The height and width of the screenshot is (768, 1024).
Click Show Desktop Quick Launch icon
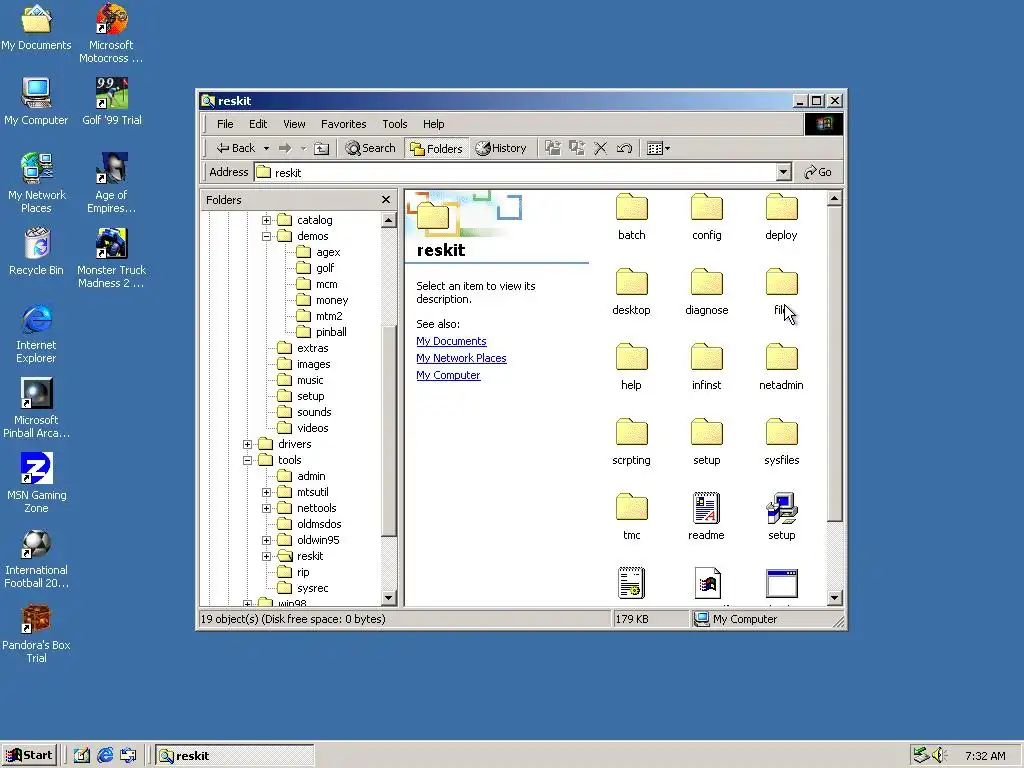click(82, 756)
